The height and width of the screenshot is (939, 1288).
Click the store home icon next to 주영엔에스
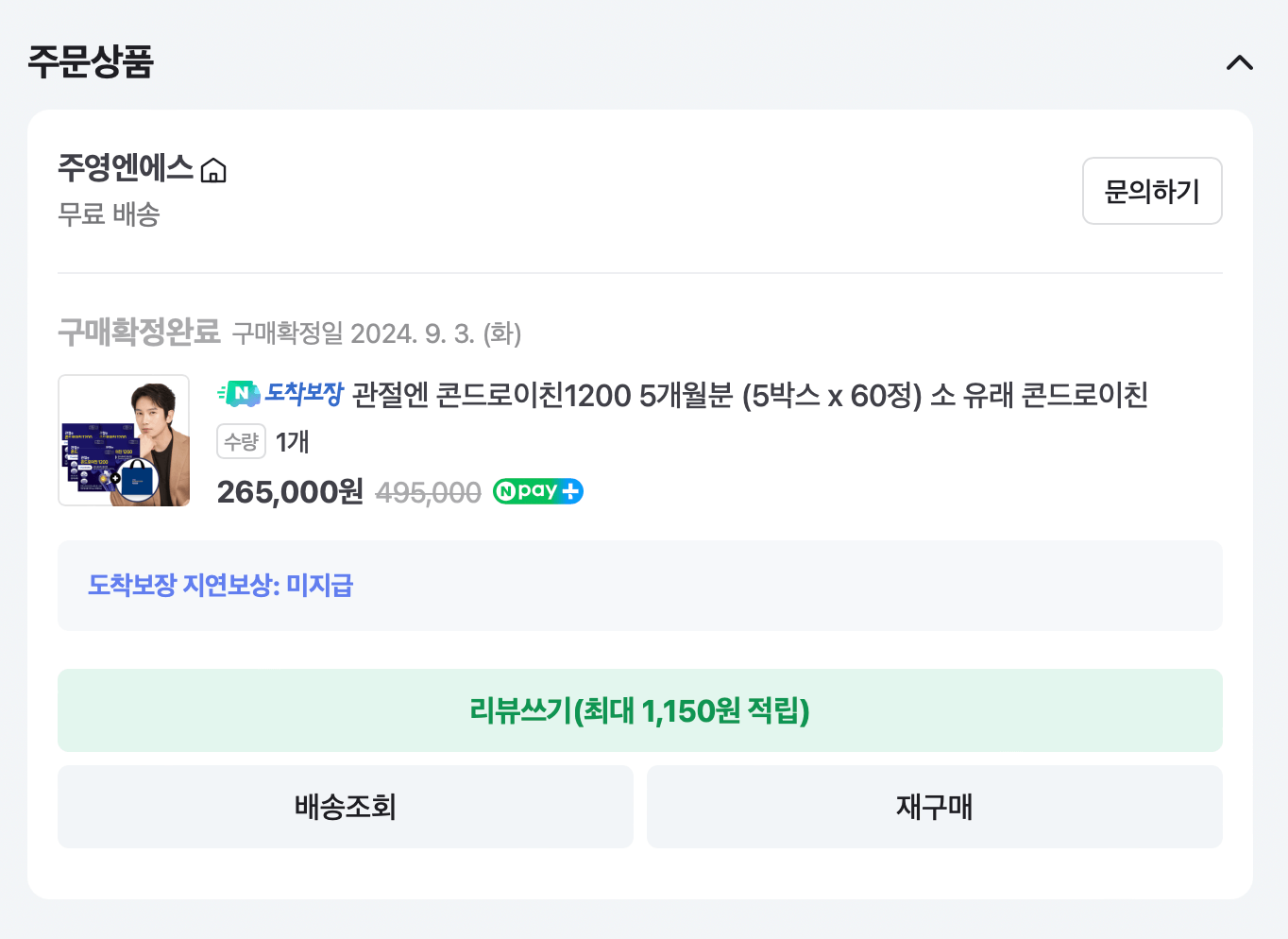click(214, 170)
